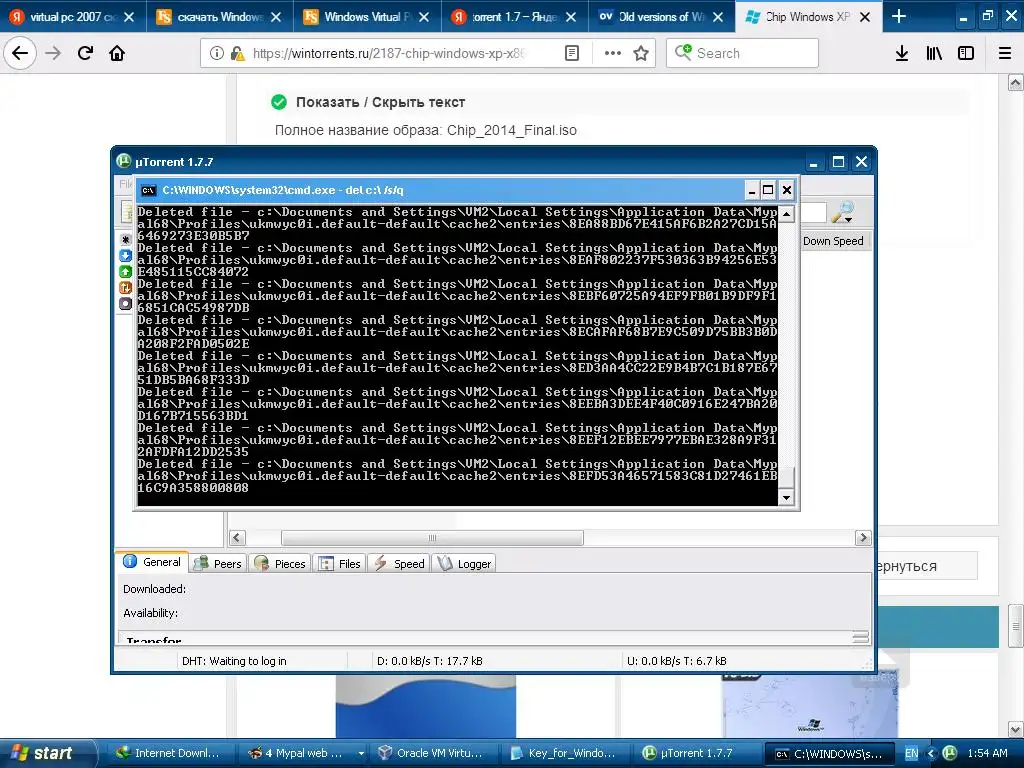Image resolution: width=1024 pixels, height=768 pixels.
Task: Click the 1:54 AM taskbar clock
Action: [987, 753]
